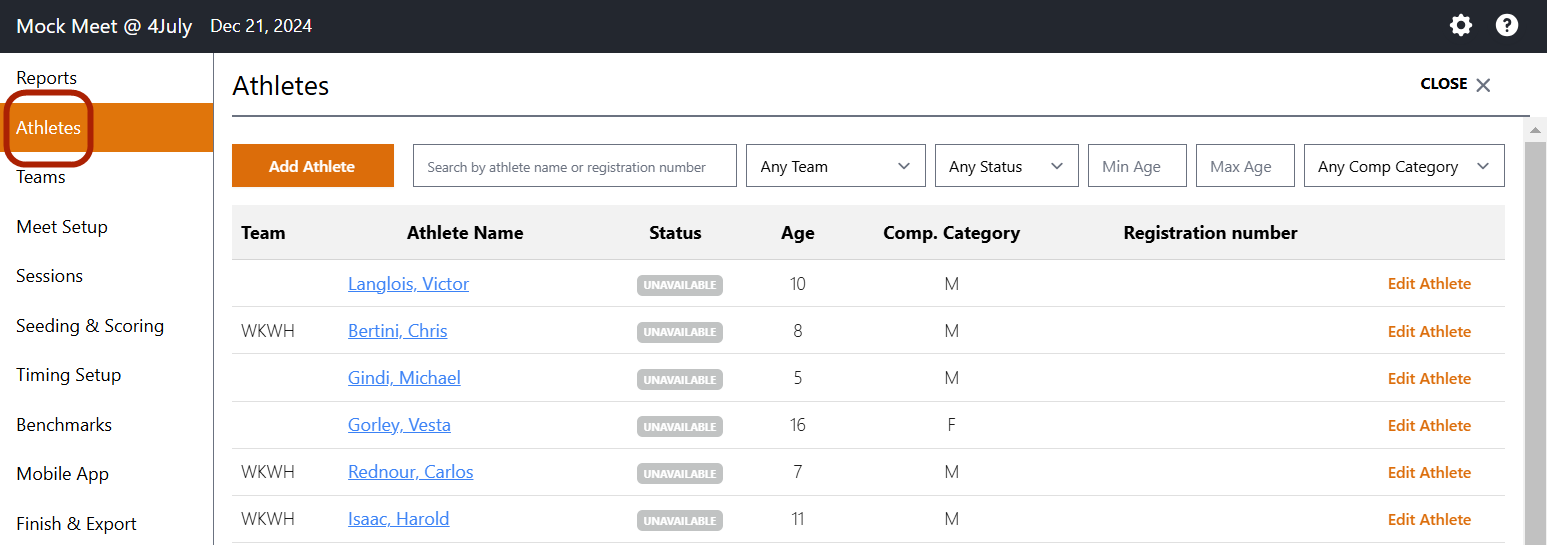This screenshot has height=545, width=1547.
Task: Open Benchmarks in the sidebar
Action: (64, 425)
